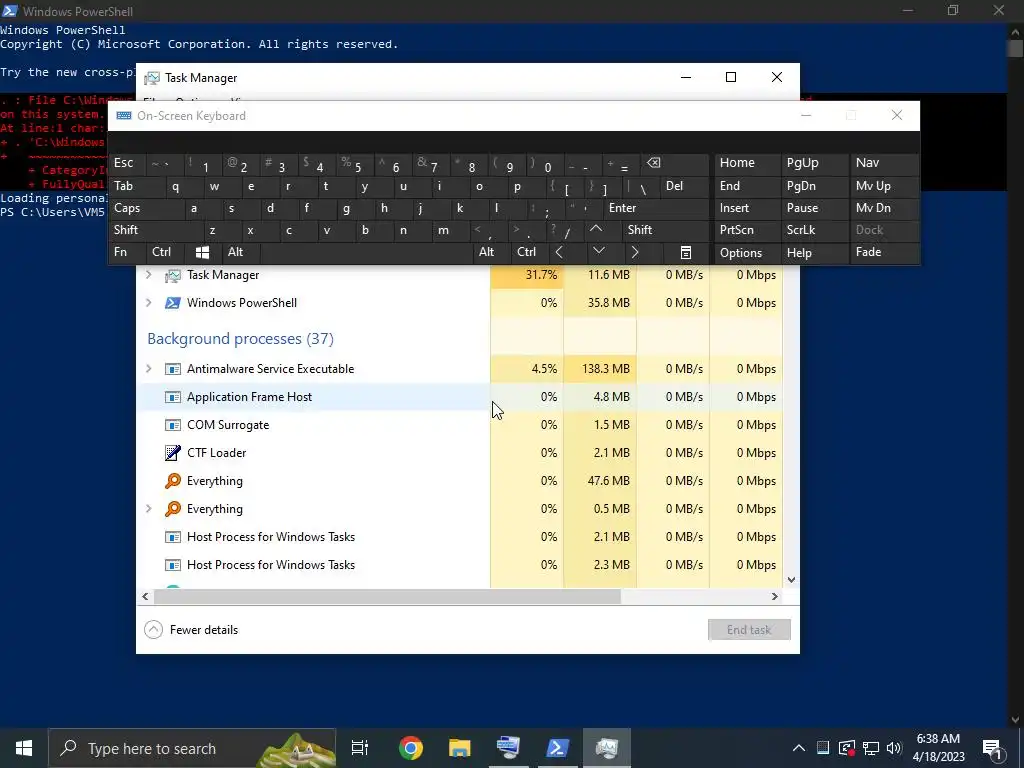1024x768 pixels.
Task: Click the End task button
Action: tap(749, 630)
